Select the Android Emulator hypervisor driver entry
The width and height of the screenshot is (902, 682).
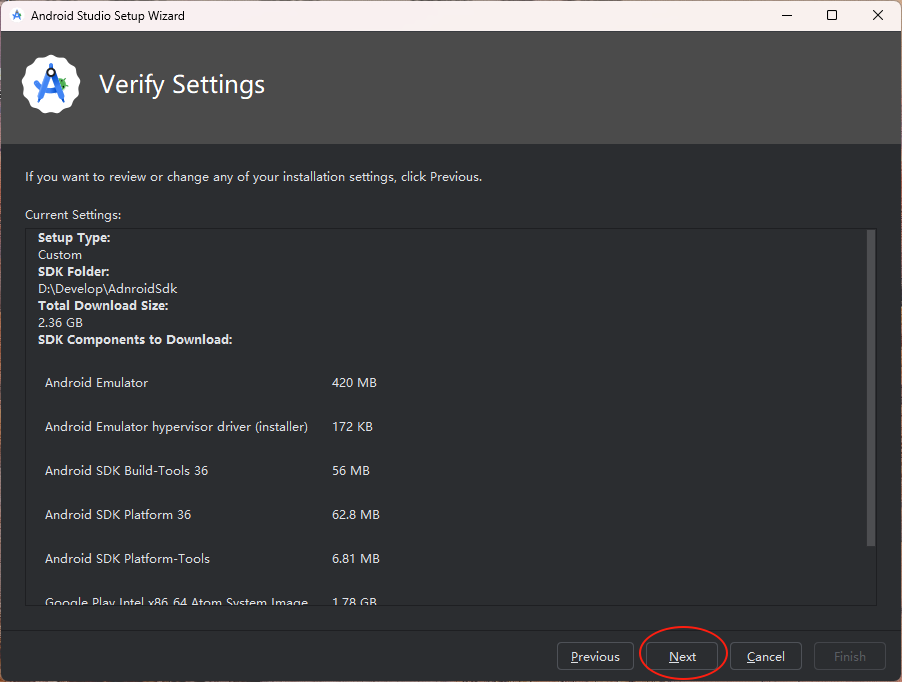(176, 427)
